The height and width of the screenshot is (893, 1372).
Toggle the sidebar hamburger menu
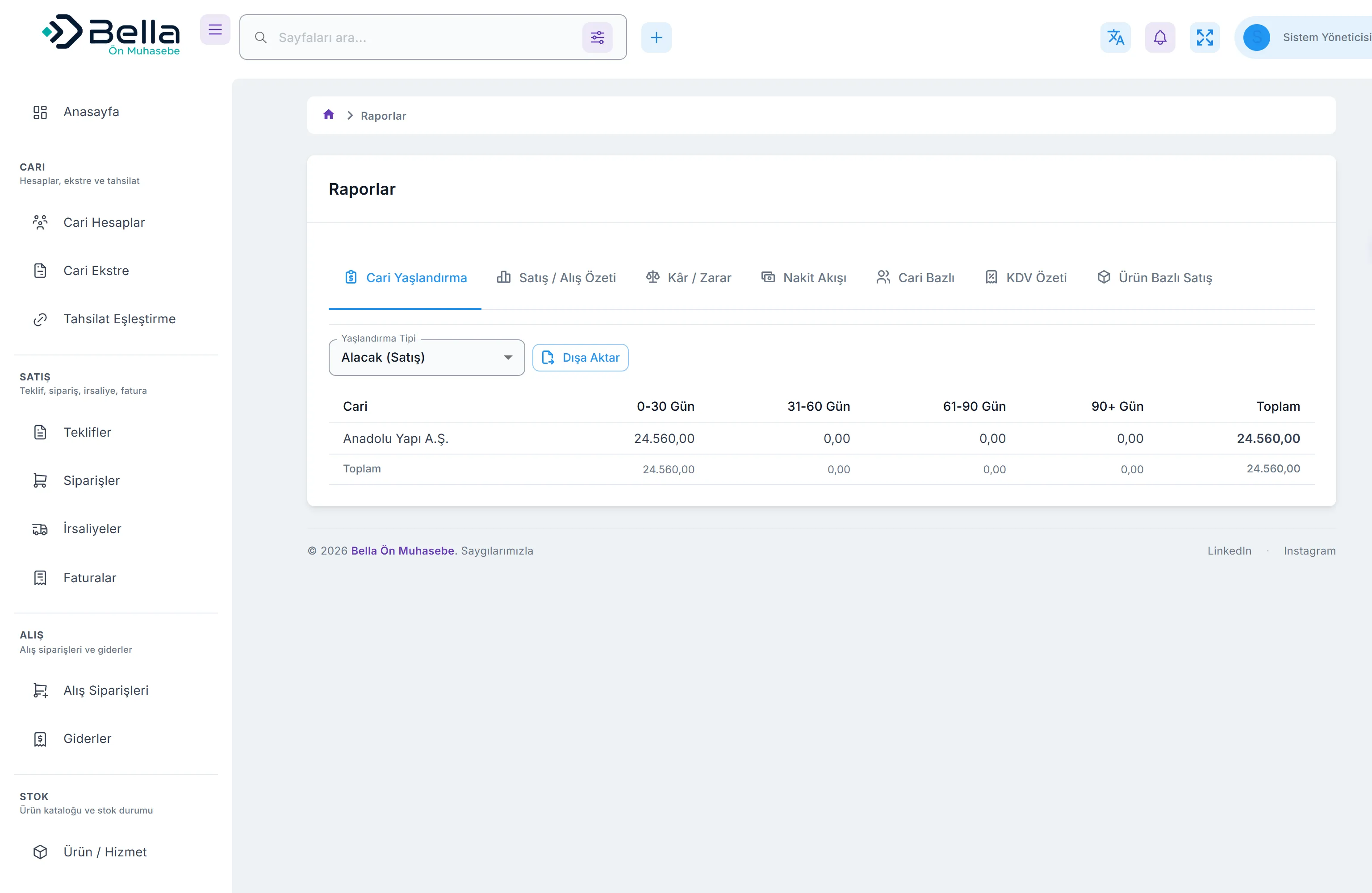click(x=215, y=29)
